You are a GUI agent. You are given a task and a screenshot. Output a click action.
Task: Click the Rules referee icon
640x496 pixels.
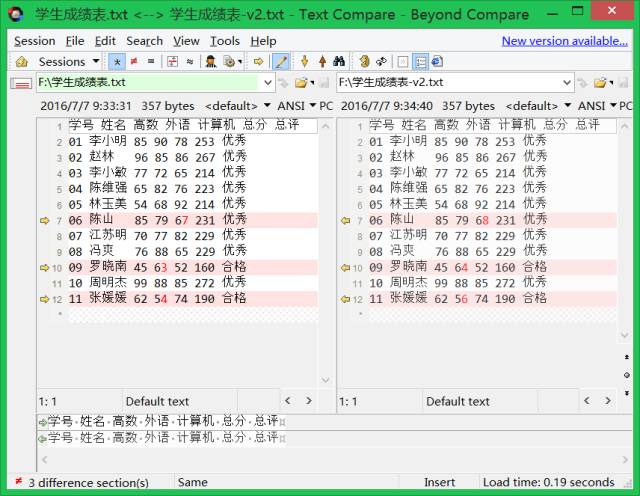[x=211, y=62]
